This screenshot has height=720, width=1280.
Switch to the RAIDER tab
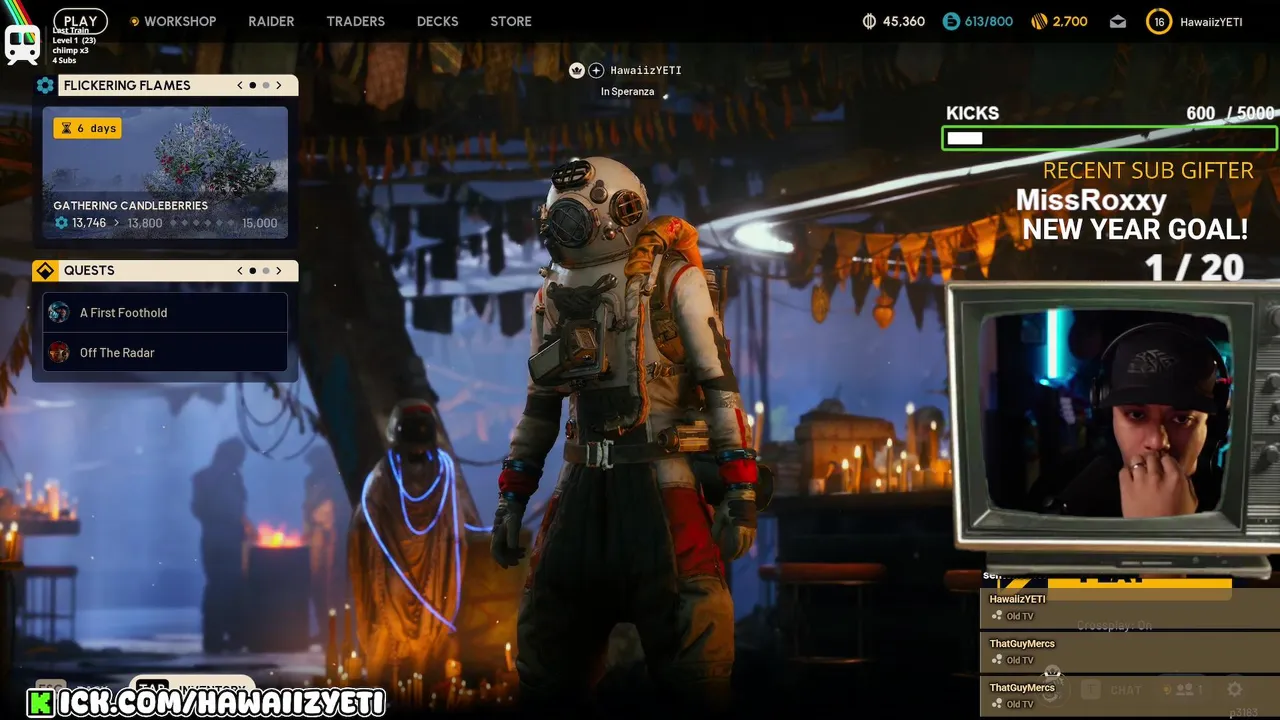coord(271,21)
